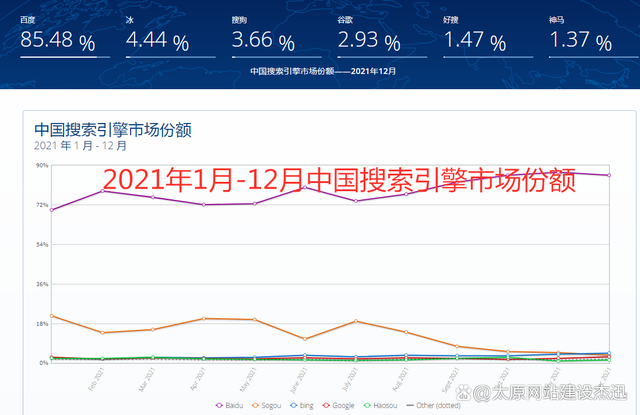Screen dimensions: 640x415
Task: Click the Feb 2021 x-axis label
Action: click(x=96, y=379)
